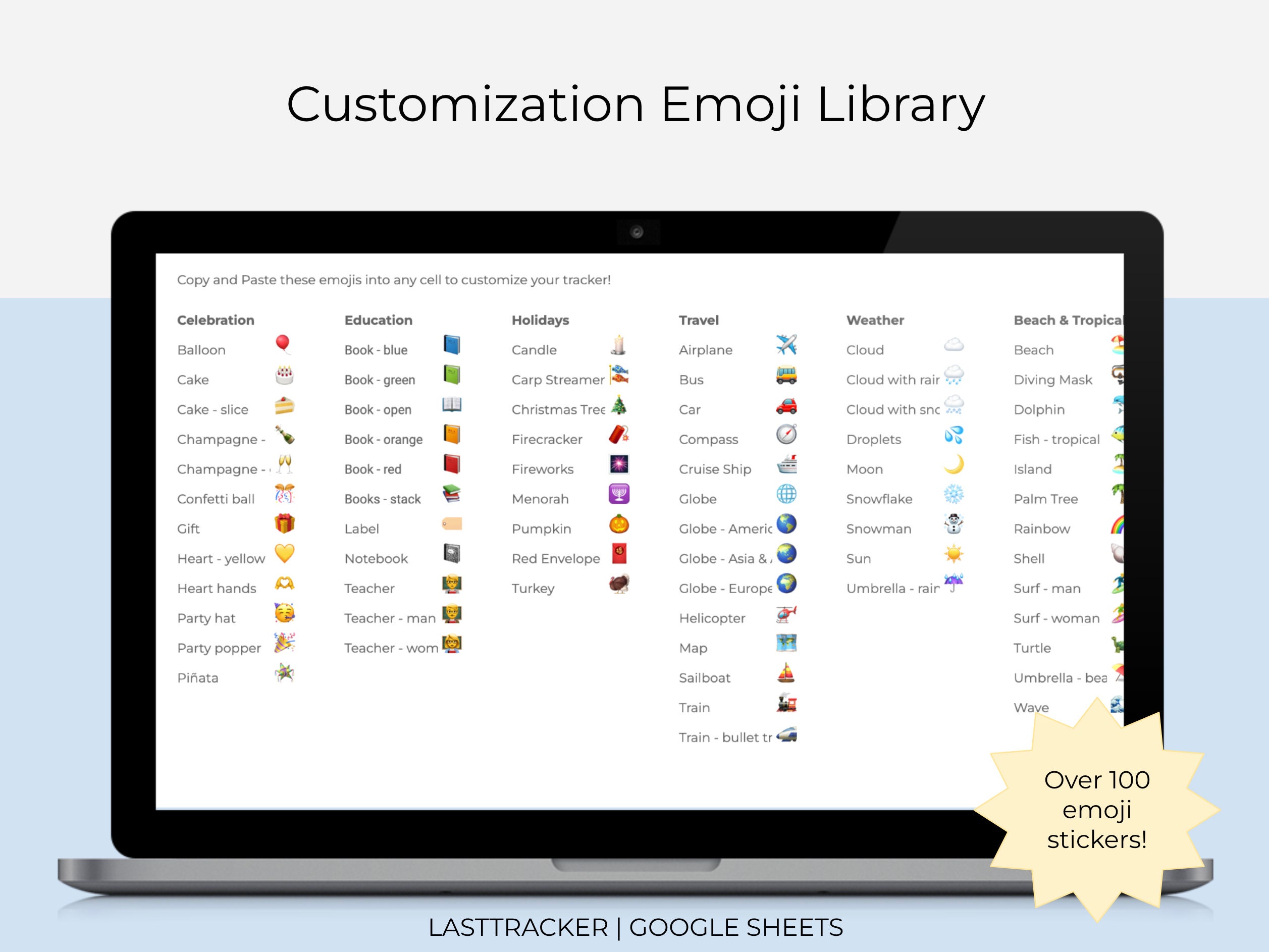This screenshot has width=1269, height=952.
Task: Click the Travel column header
Action: tap(698, 320)
